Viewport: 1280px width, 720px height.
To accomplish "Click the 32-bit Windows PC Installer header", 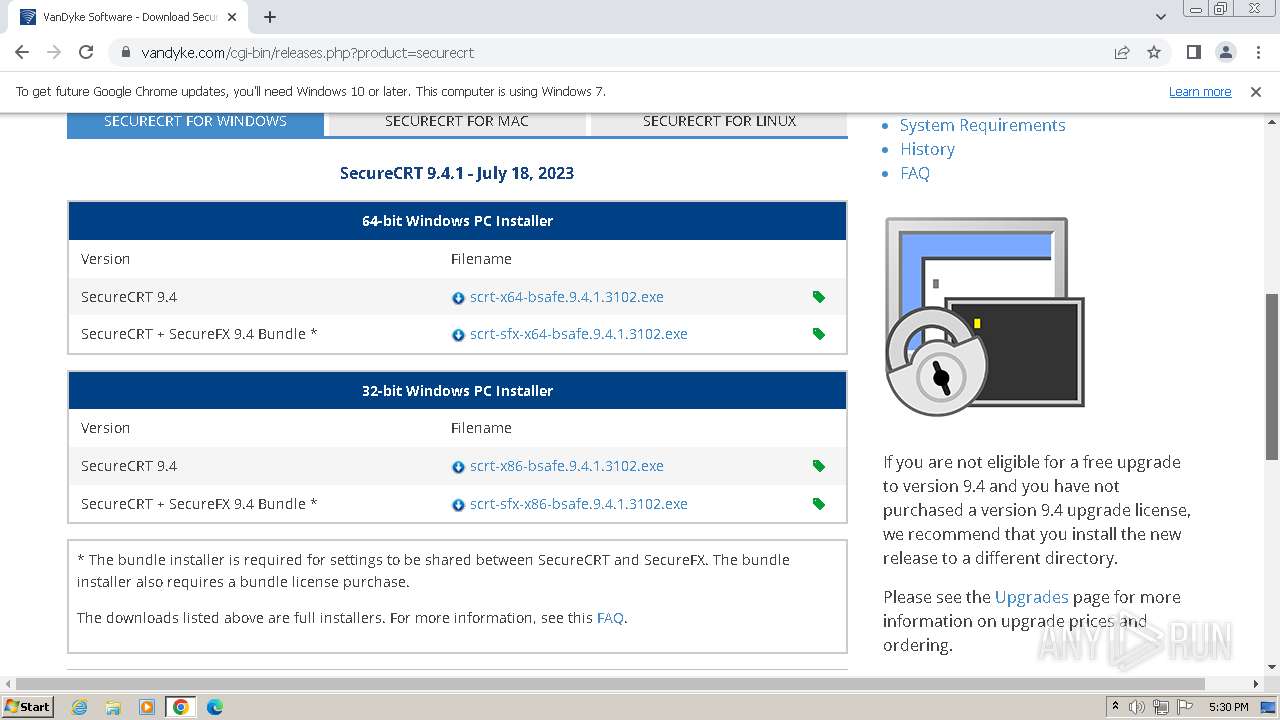I will tap(457, 391).
